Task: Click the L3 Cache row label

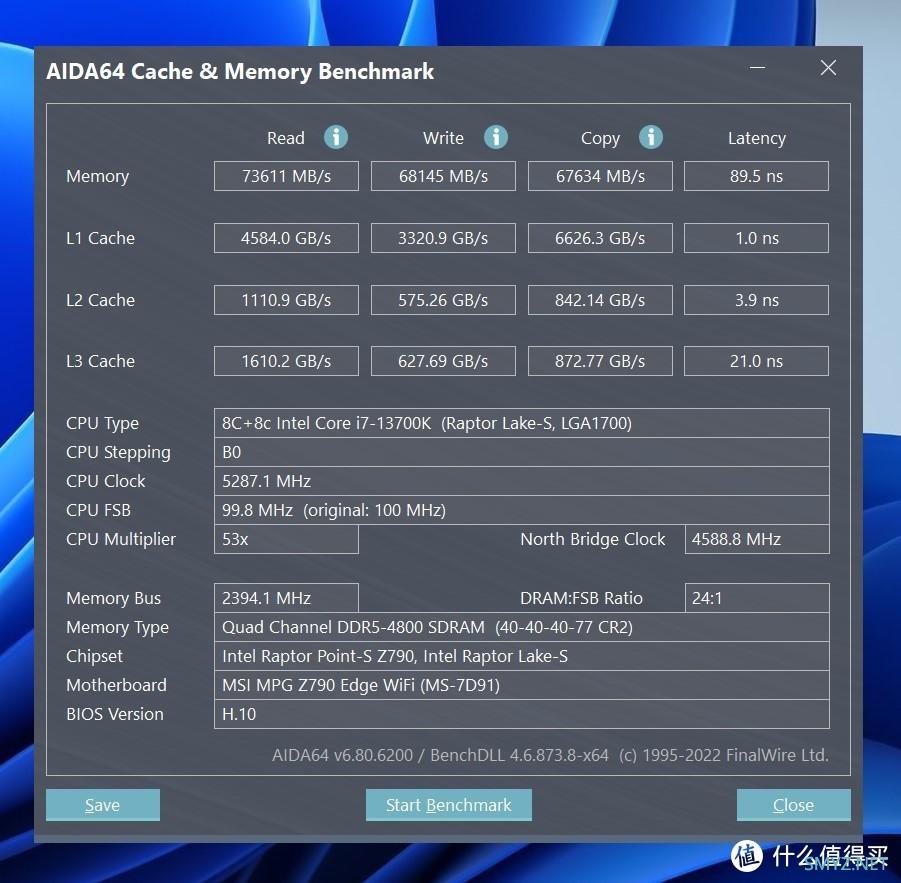Action: pos(101,361)
